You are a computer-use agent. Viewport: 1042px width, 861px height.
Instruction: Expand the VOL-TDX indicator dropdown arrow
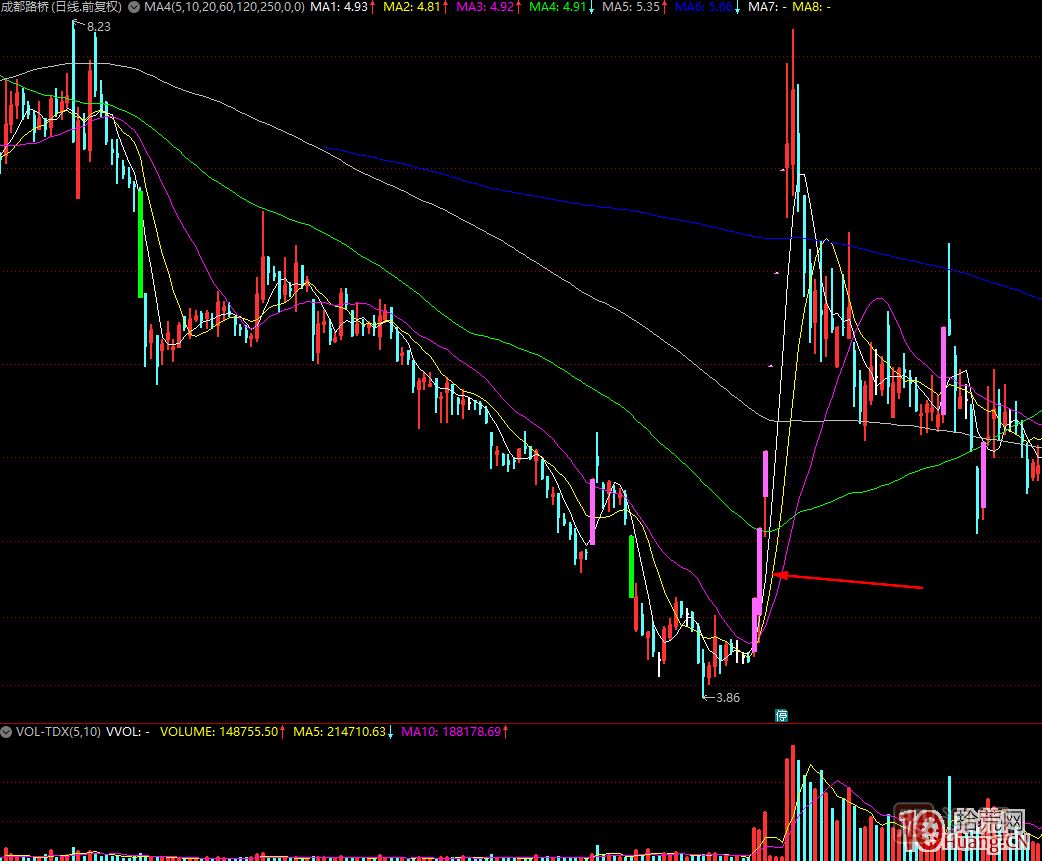point(8,731)
